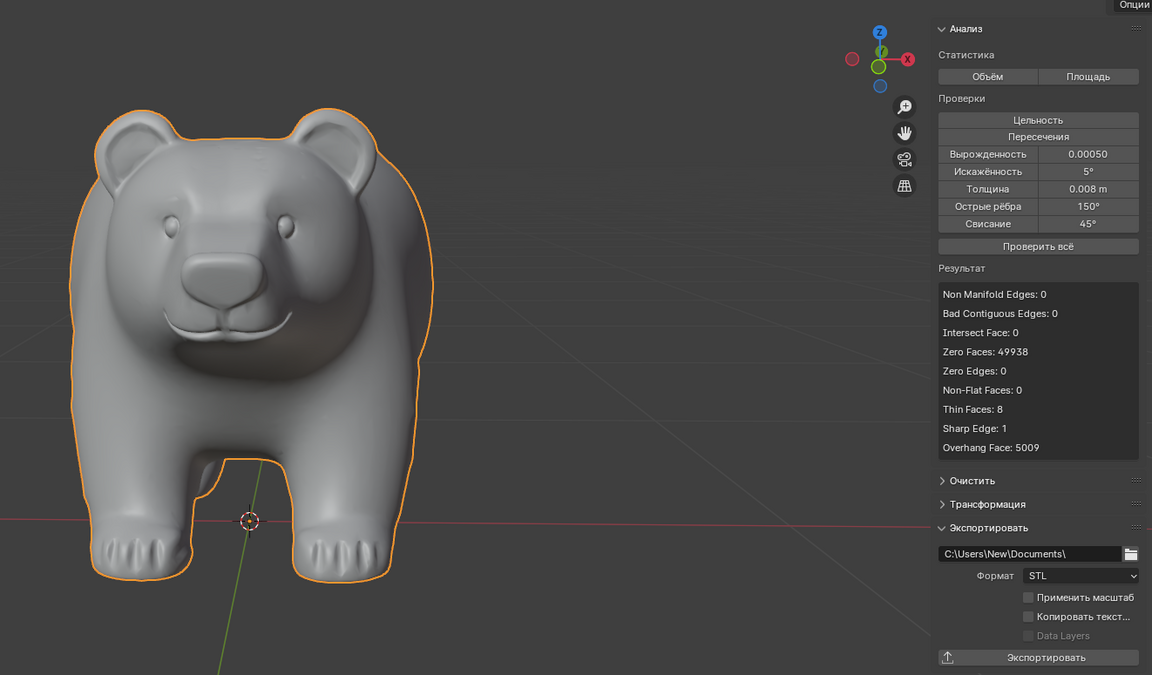Click the red X axis gizmo
Screen dimensions: 1152x675
click(908, 59)
